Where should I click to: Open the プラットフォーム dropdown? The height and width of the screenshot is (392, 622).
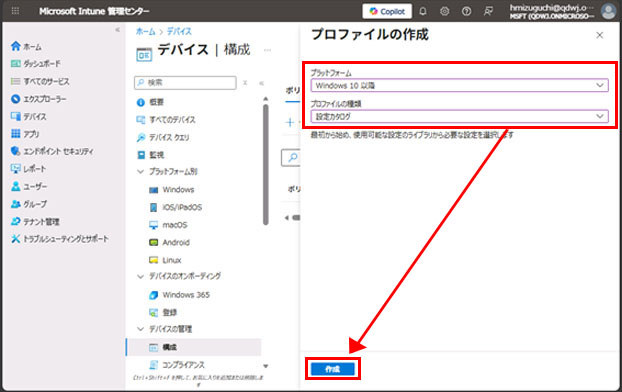[459, 85]
